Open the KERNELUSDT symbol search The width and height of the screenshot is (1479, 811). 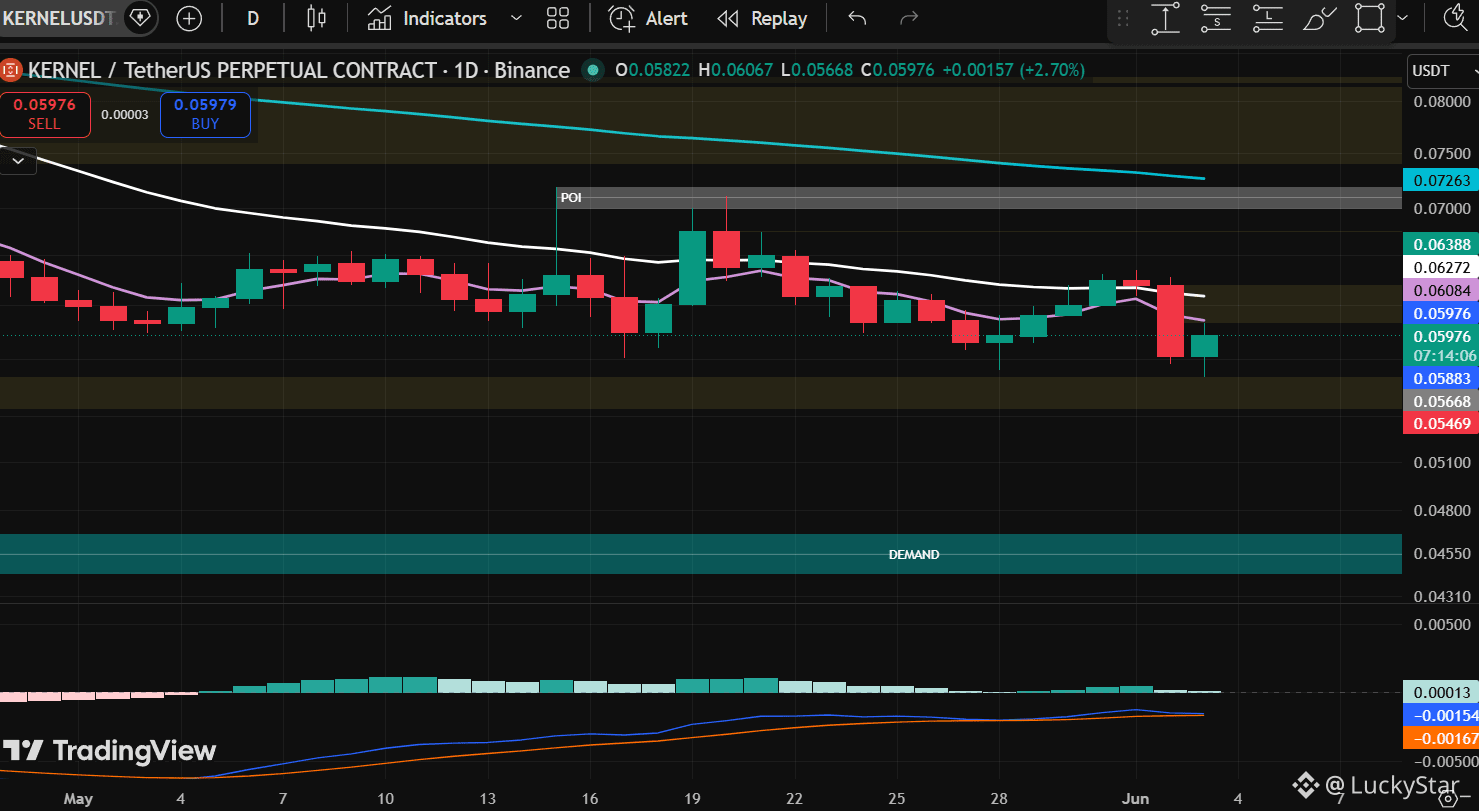pyautogui.click(x=58, y=18)
